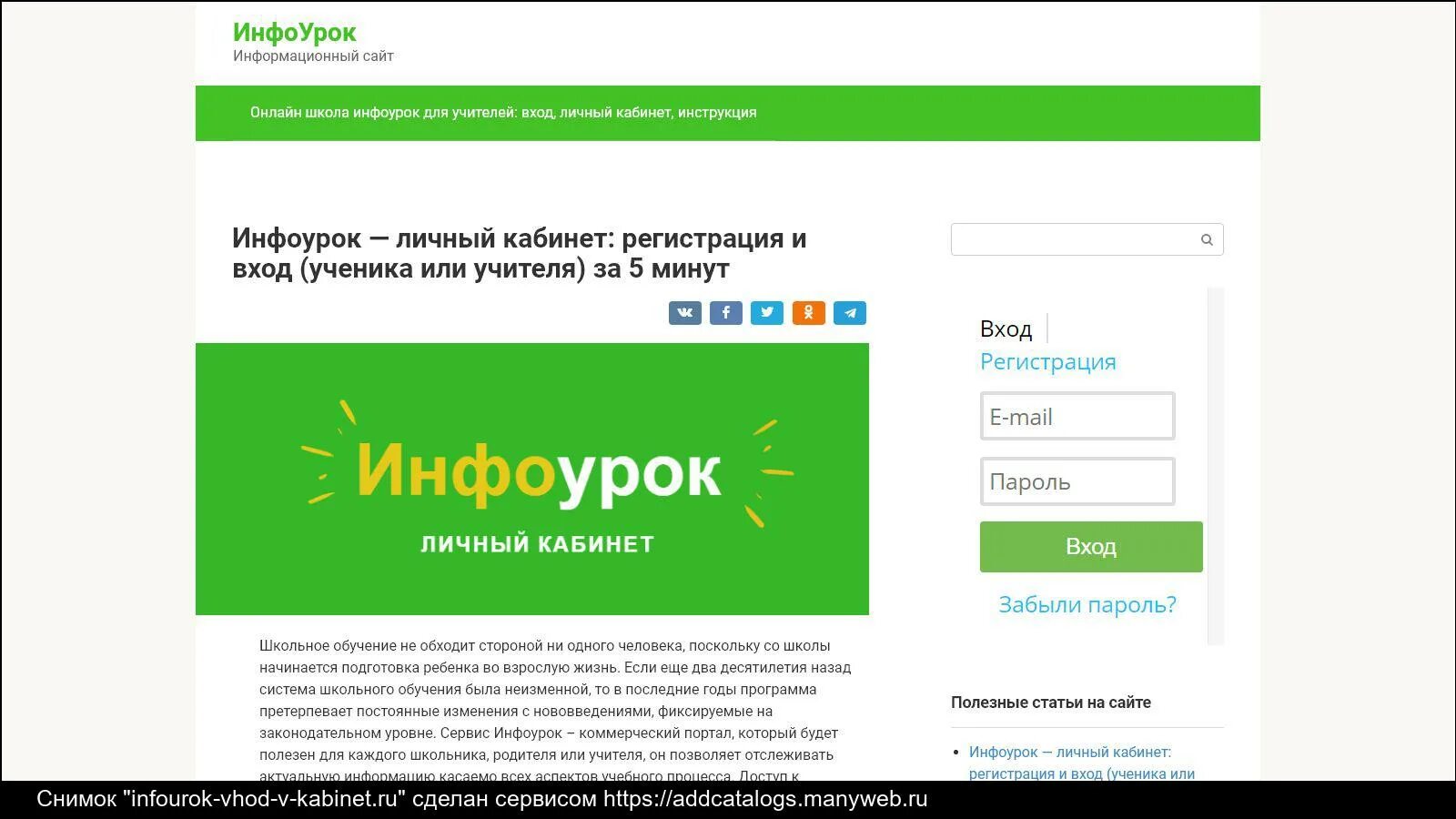Focus the E-mail input field

pyautogui.click(x=1077, y=417)
